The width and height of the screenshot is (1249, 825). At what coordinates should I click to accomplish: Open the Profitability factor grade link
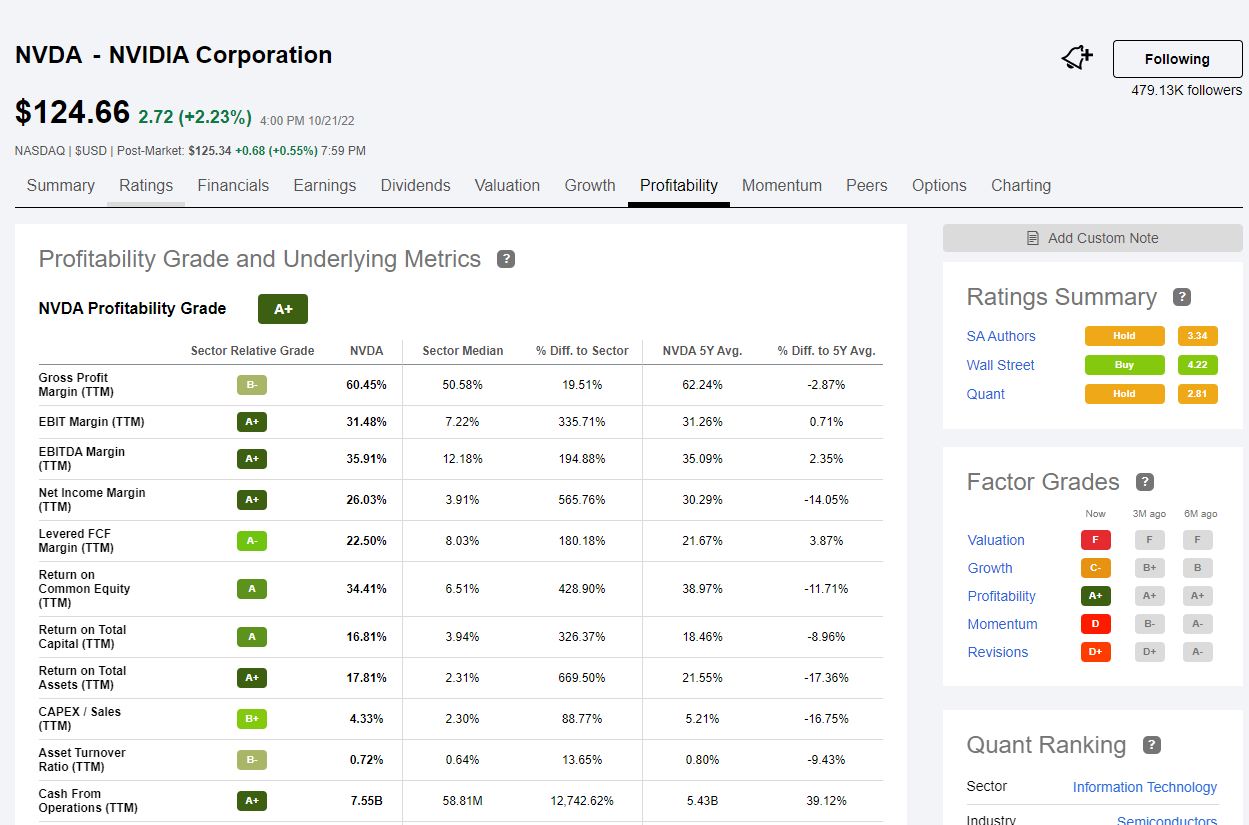click(1002, 596)
